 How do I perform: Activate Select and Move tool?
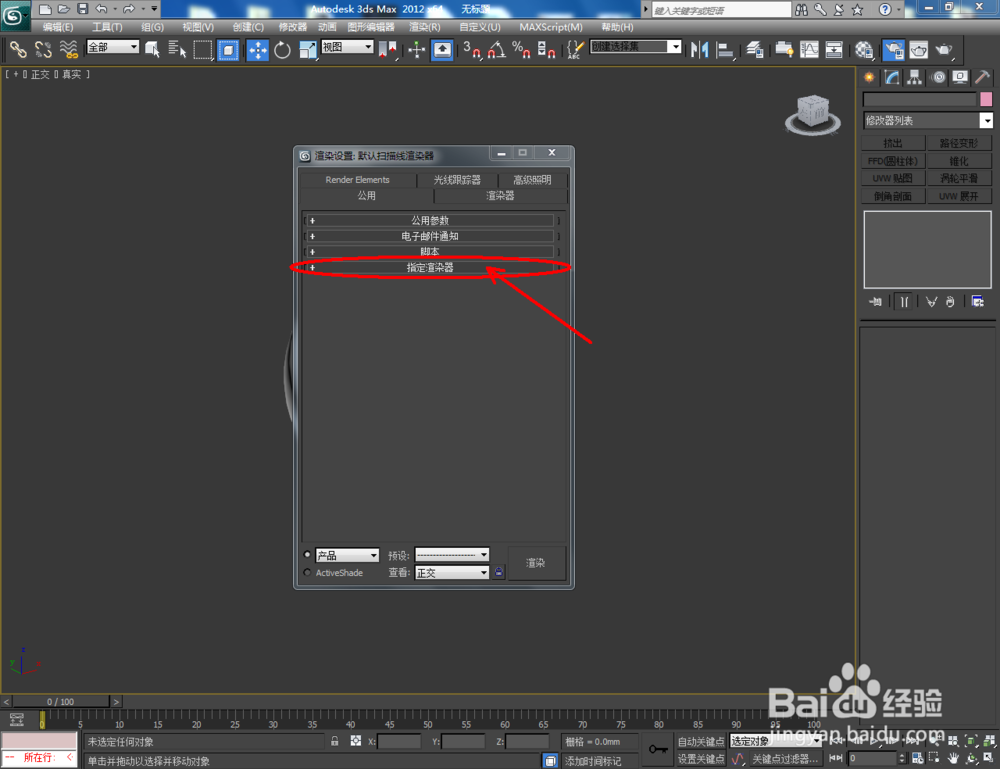258,49
